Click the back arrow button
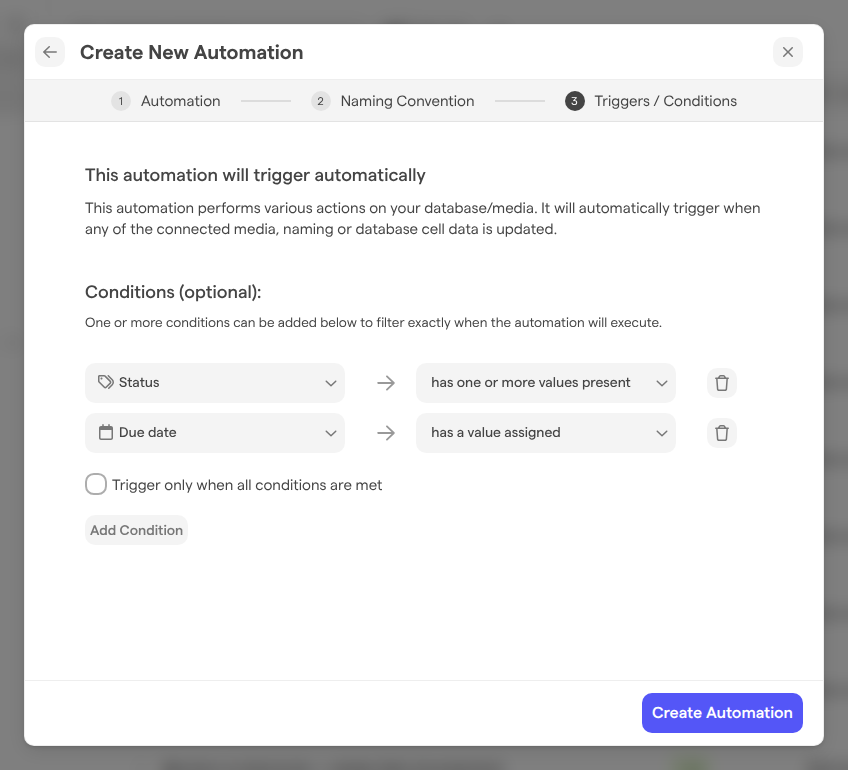 (x=50, y=52)
